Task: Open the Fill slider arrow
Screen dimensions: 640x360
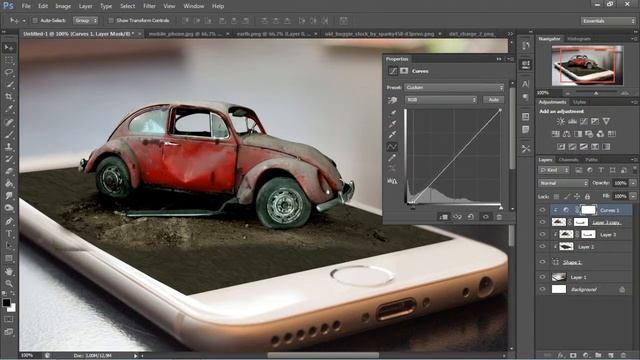Action: click(x=633, y=196)
